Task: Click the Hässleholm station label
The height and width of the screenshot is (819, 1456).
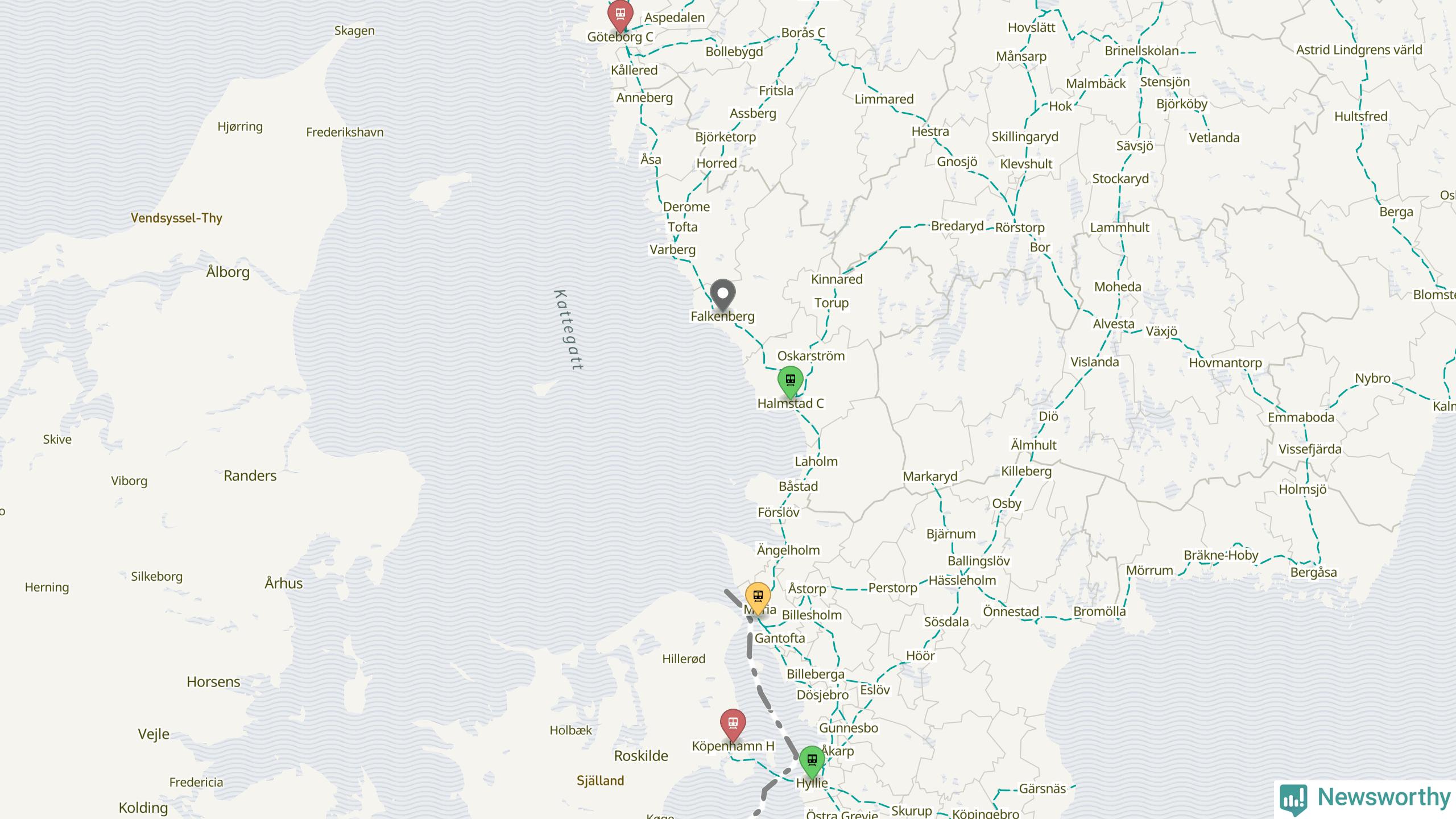Action: coord(962,581)
